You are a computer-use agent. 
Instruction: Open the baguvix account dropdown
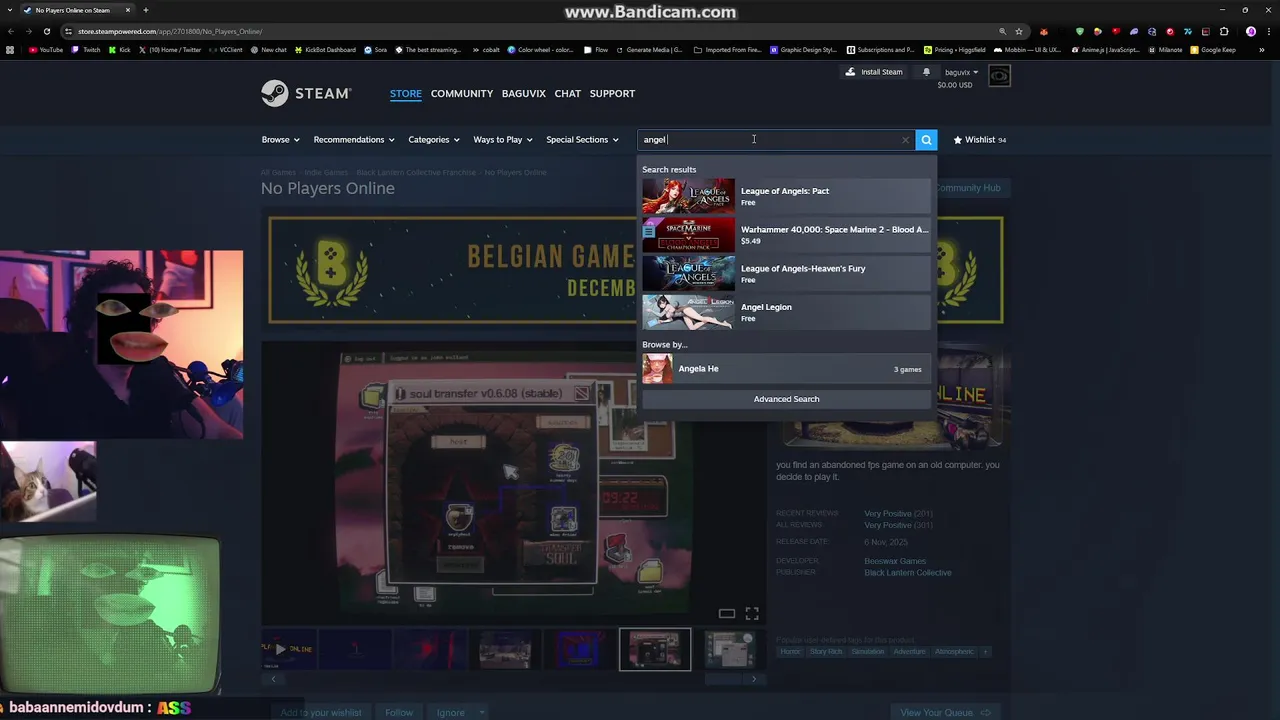click(961, 72)
